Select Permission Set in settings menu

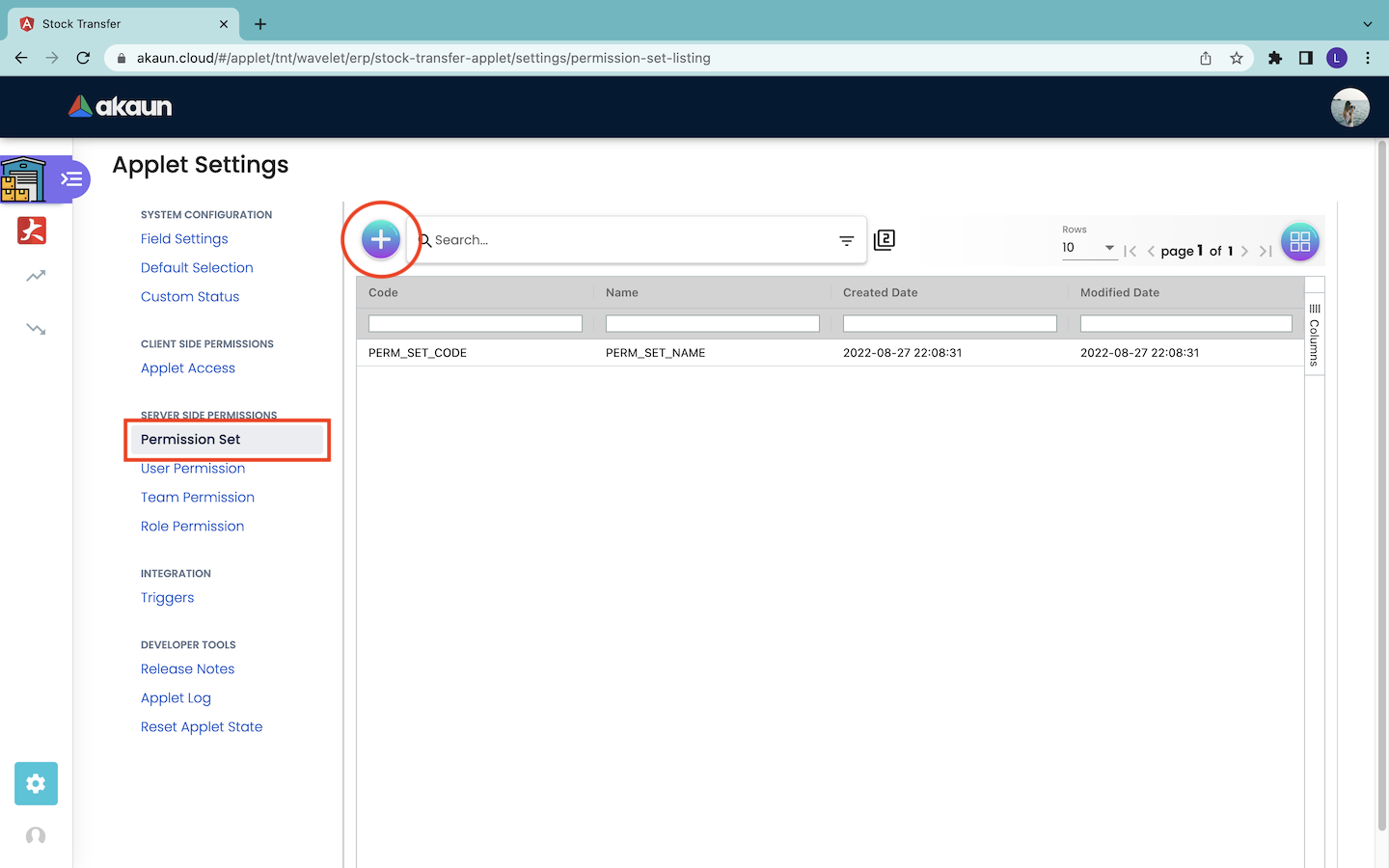tap(191, 440)
